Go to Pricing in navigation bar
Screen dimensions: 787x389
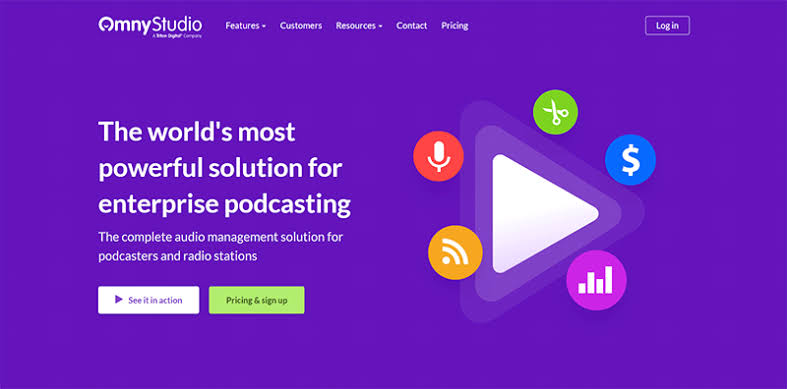[x=455, y=26]
